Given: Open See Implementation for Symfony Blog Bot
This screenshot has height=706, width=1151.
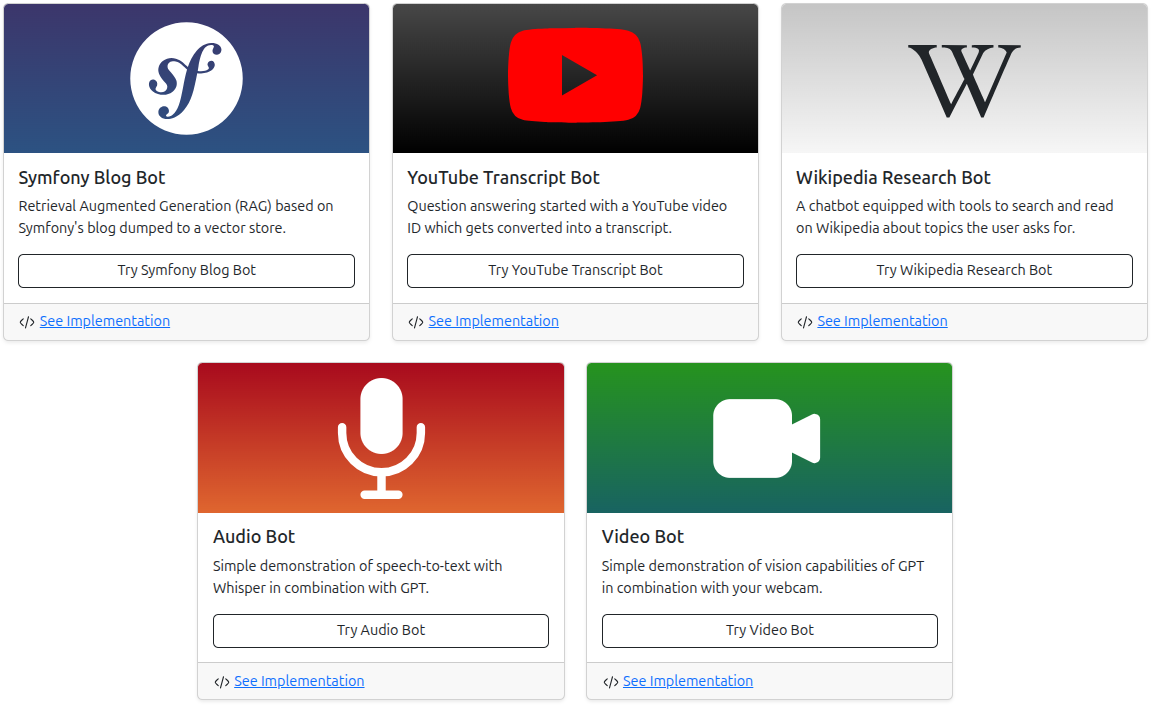Looking at the screenshot, I should pyautogui.click(x=105, y=321).
